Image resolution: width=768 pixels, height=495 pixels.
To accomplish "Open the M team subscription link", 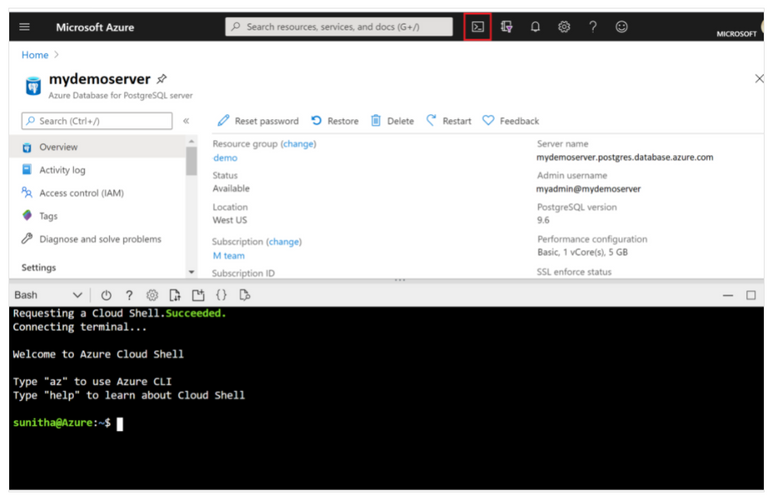I will point(229,256).
